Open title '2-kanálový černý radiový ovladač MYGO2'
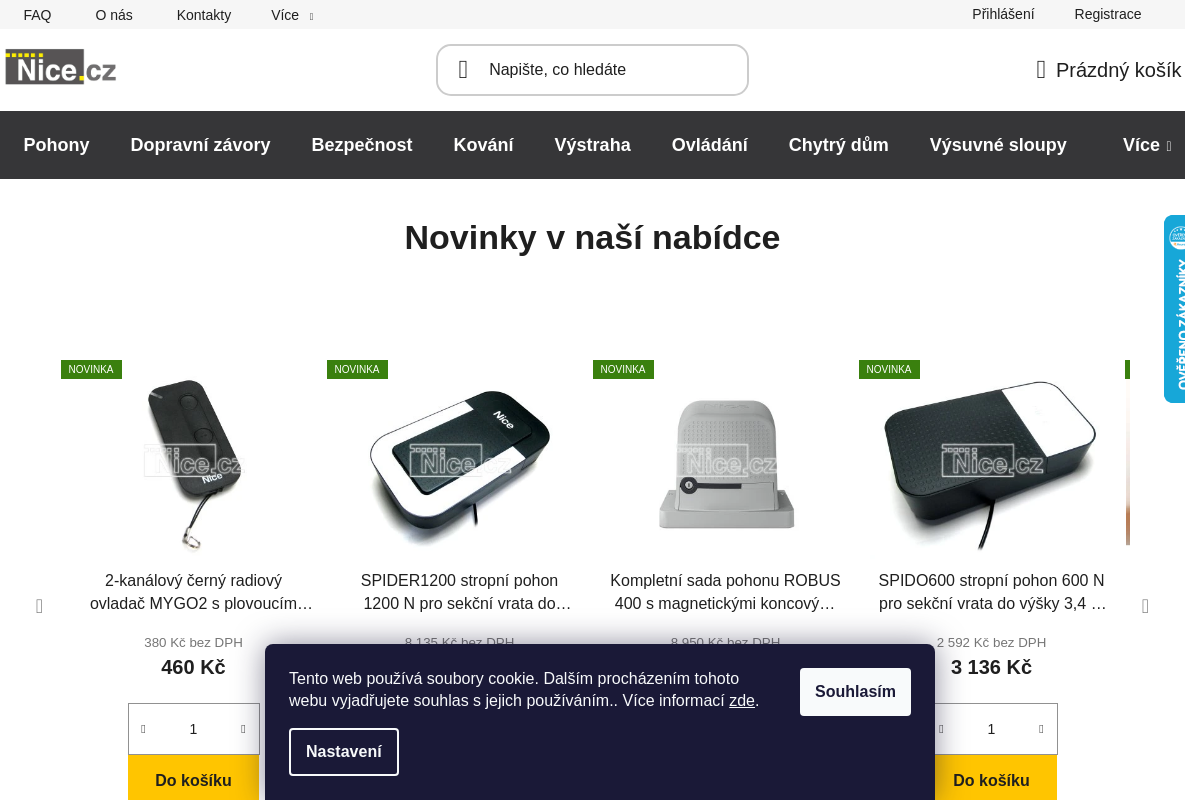1200x800 pixels. tap(201, 592)
